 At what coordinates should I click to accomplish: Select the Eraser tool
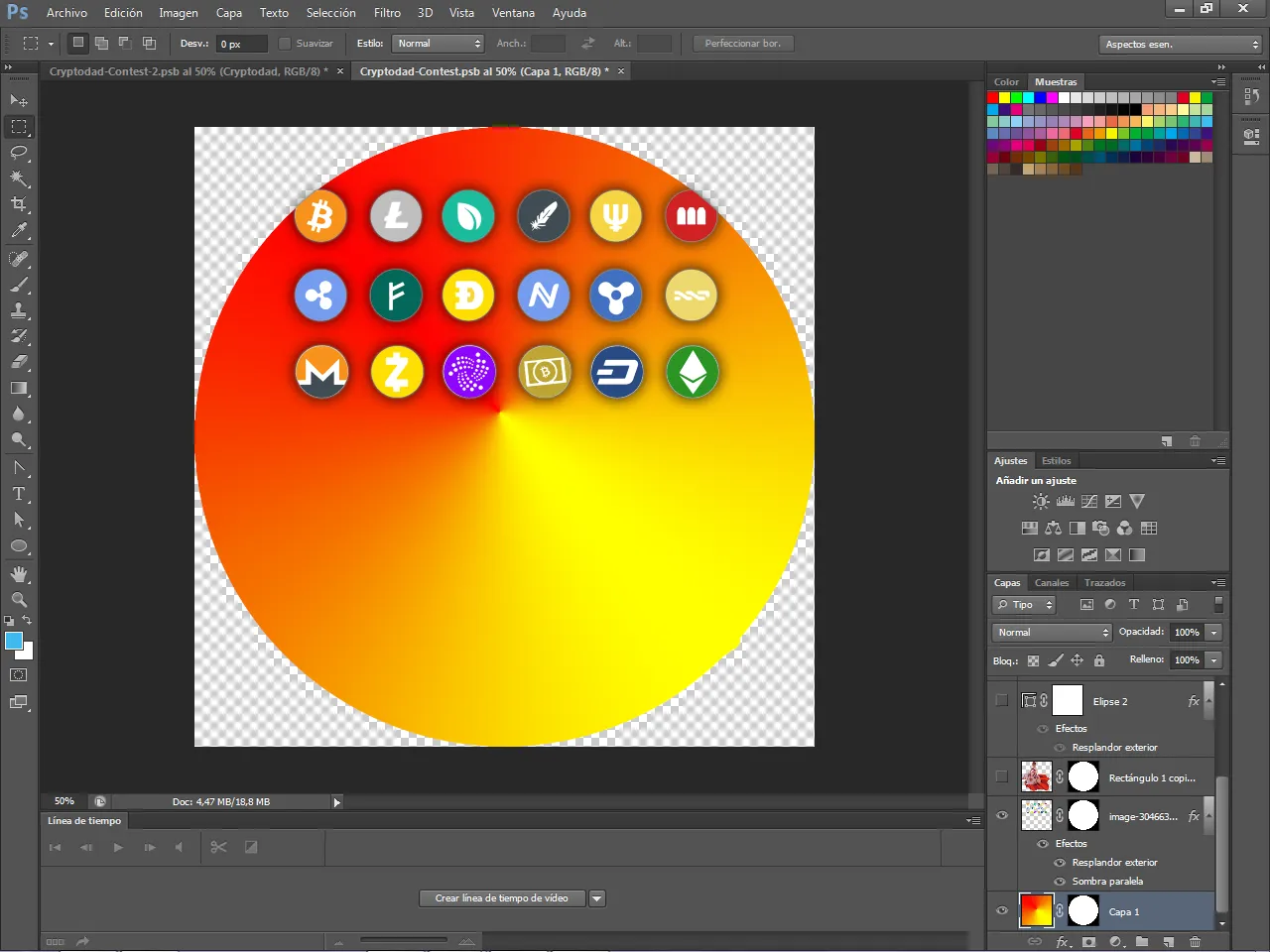point(19,362)
